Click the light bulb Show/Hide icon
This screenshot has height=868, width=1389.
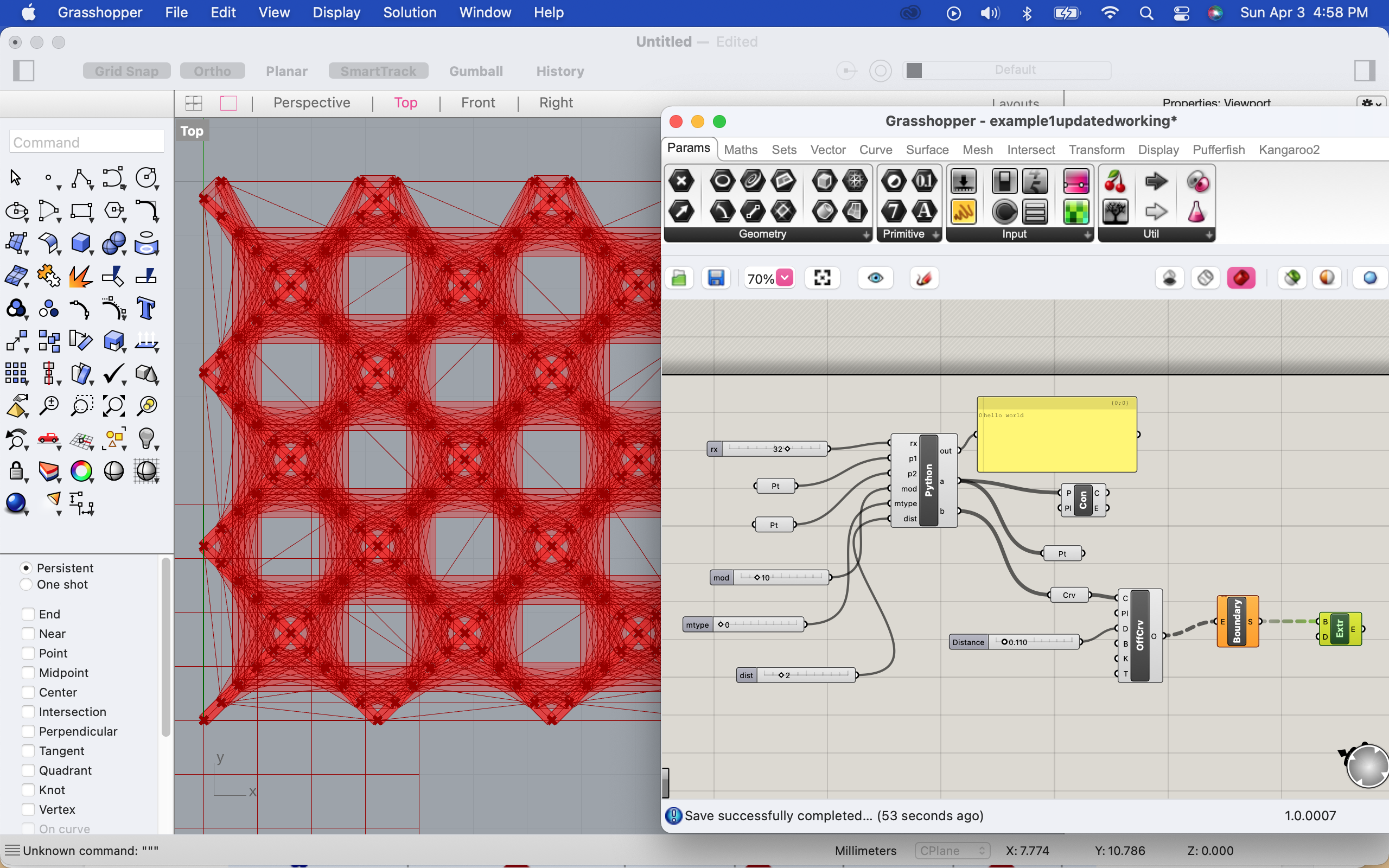tap(146, 439)
